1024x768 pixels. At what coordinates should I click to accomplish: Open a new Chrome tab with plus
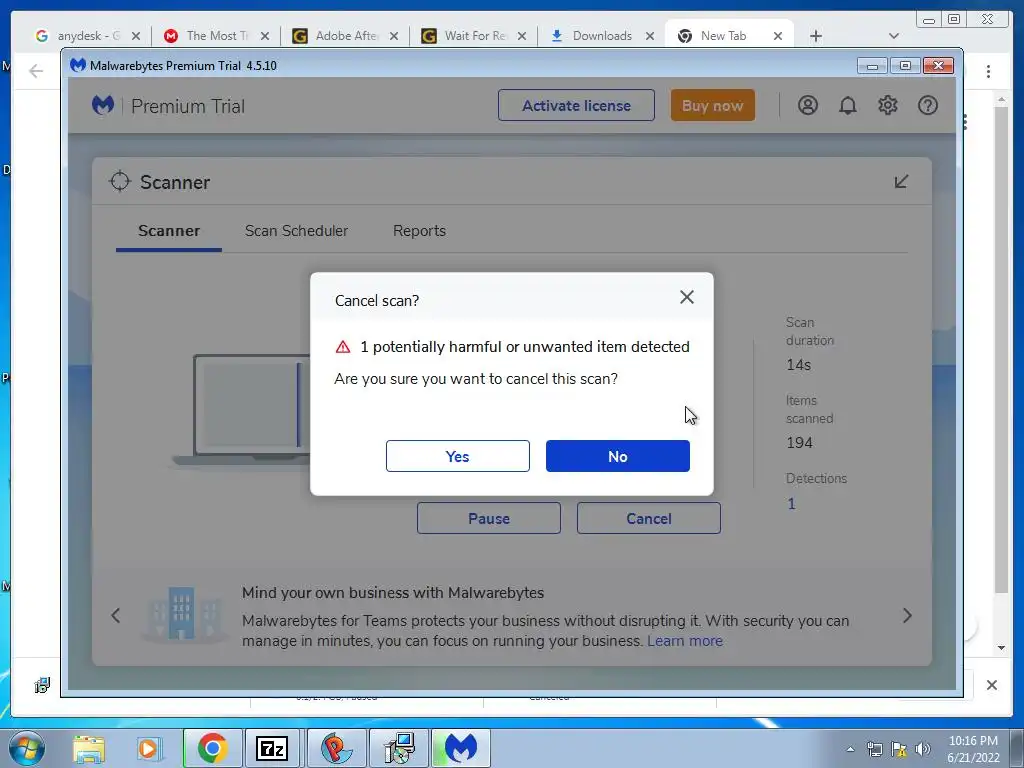(816, 36)
